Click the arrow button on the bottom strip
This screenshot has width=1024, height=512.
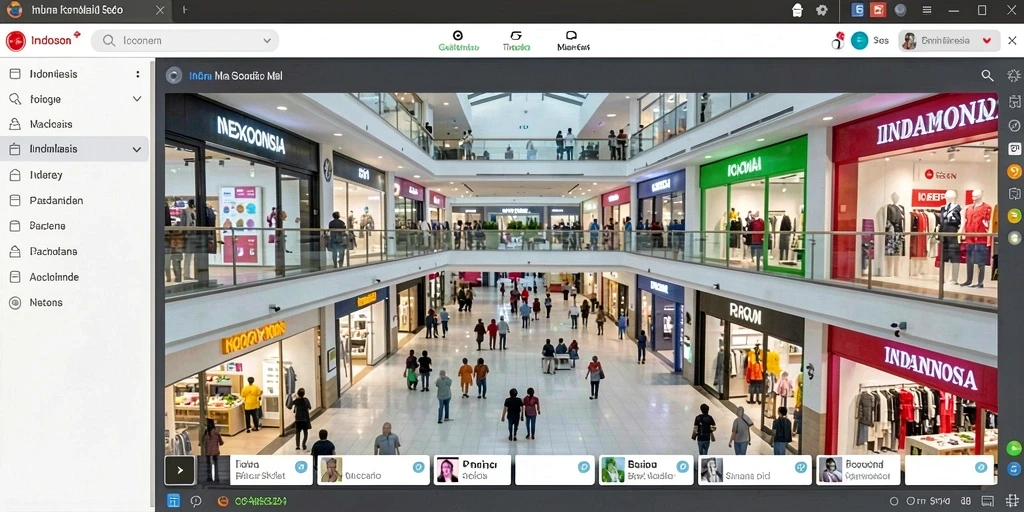pyautogui.click(x=180, y=470)
